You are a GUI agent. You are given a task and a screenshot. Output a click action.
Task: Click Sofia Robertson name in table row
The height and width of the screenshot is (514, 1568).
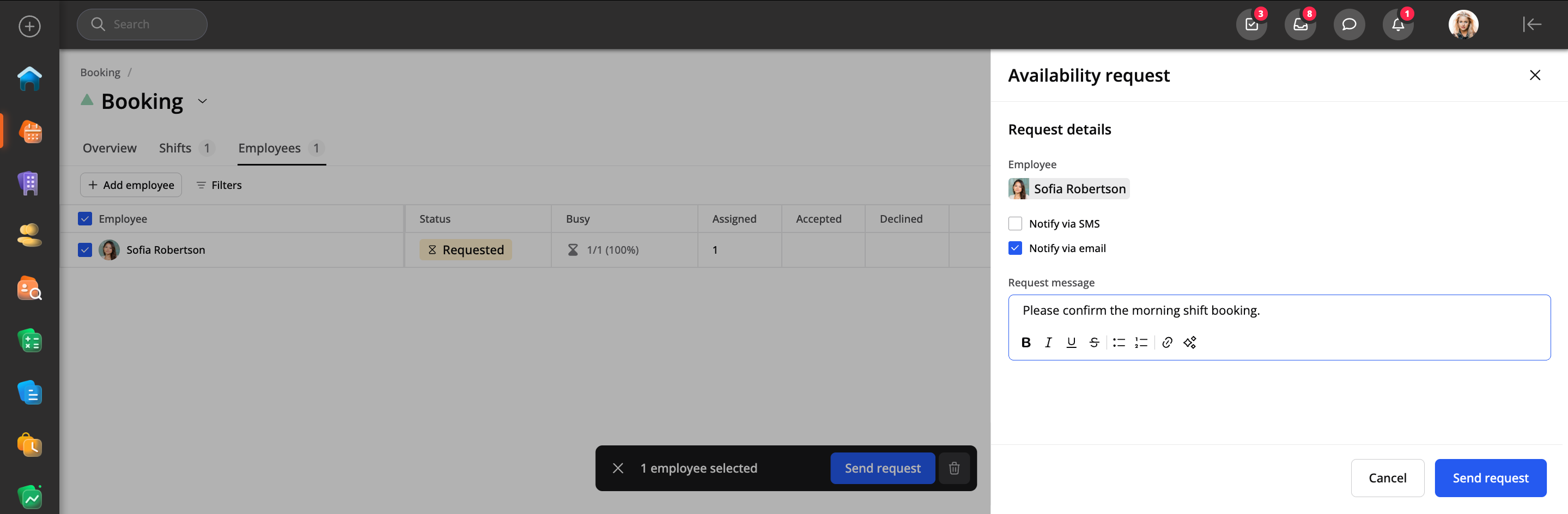pos(166,249)
